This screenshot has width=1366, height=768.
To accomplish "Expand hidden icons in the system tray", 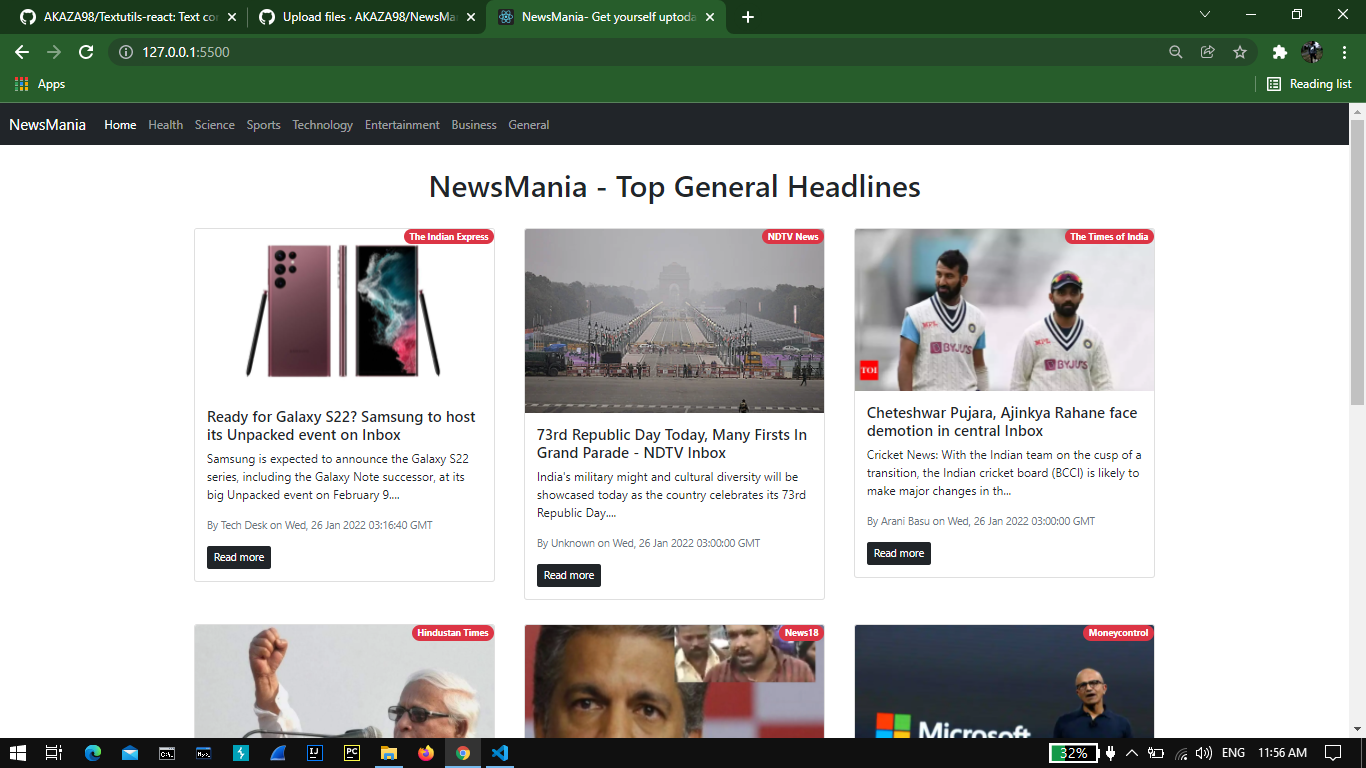I will point(1131,753).
